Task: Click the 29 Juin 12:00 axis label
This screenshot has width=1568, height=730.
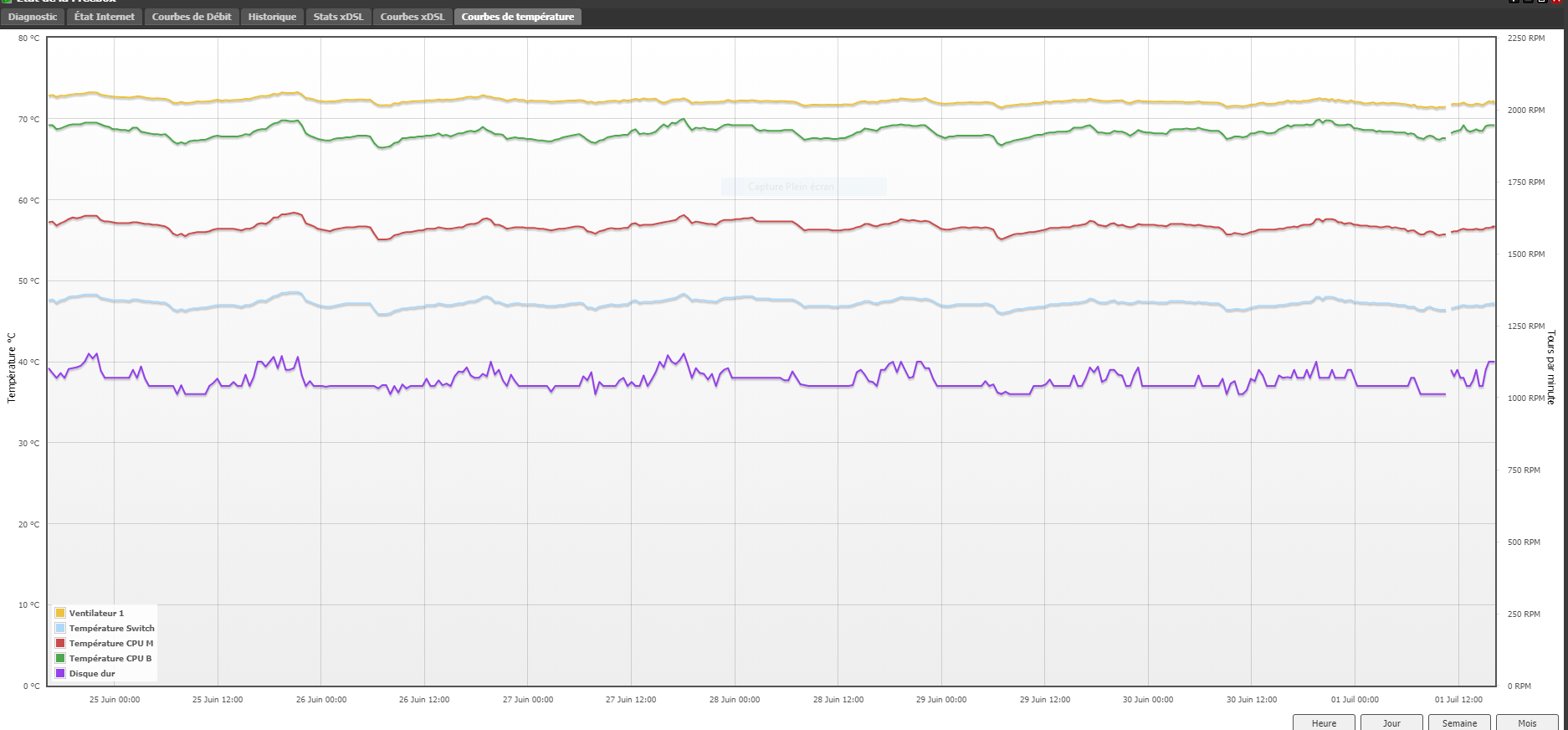Action: click(x=1045, y=699)
